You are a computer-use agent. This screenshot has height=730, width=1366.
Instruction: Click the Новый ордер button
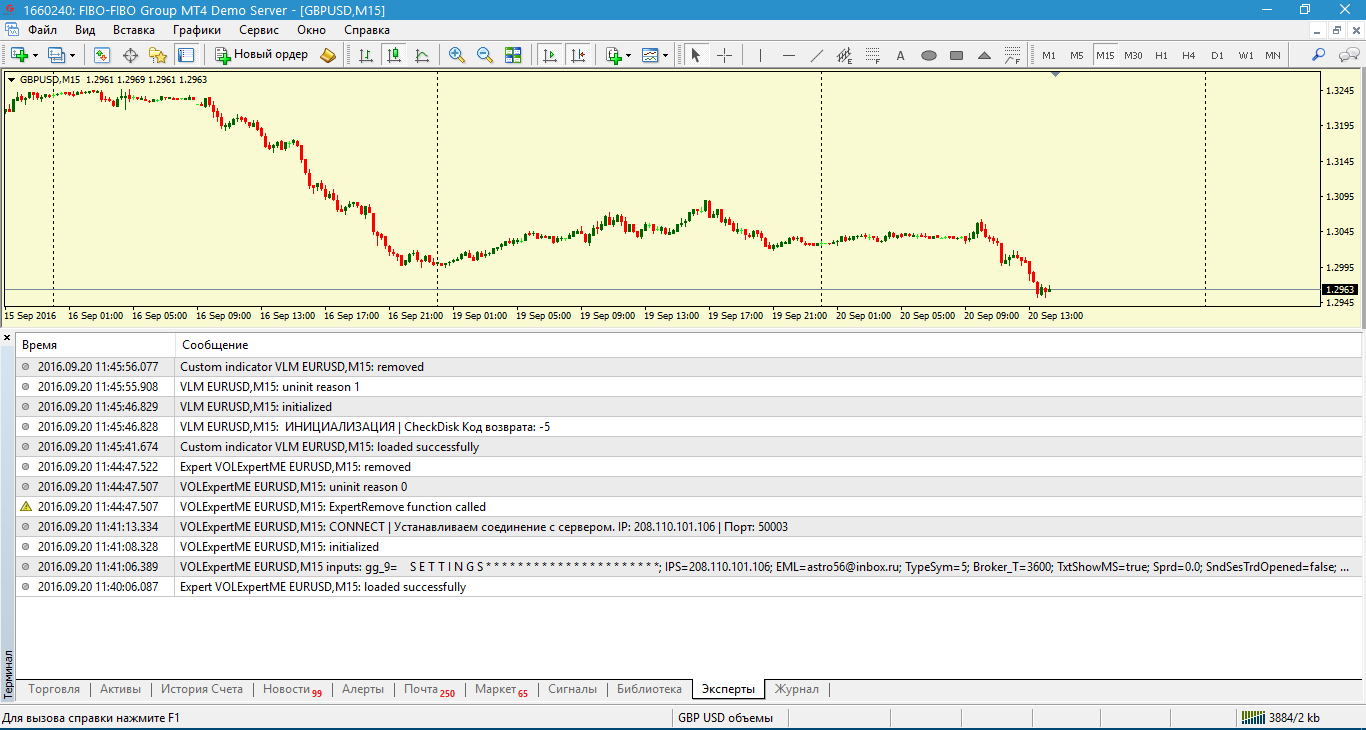(262, 55)
